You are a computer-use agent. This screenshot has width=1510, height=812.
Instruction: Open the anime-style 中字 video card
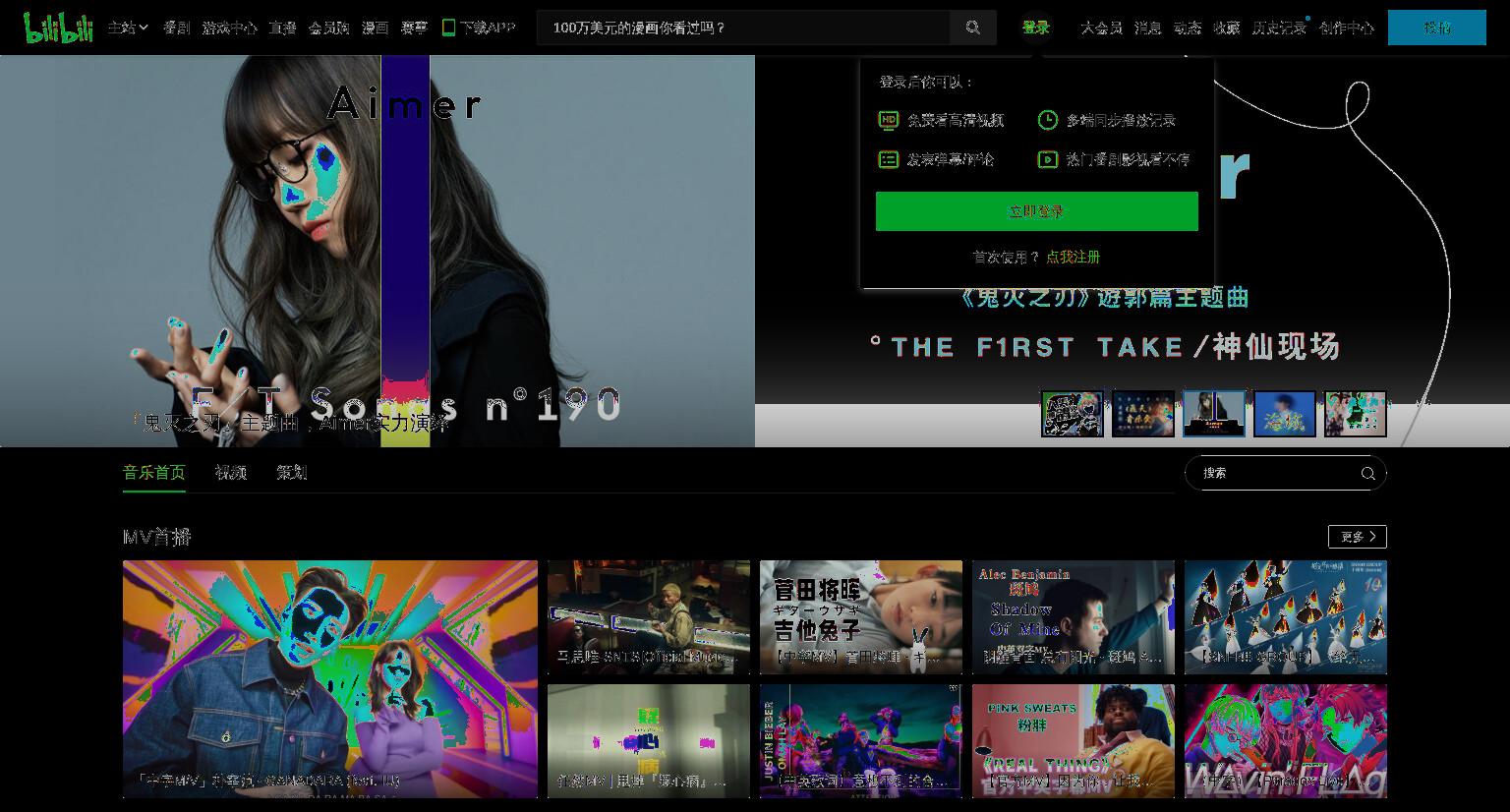point(1286,741)
